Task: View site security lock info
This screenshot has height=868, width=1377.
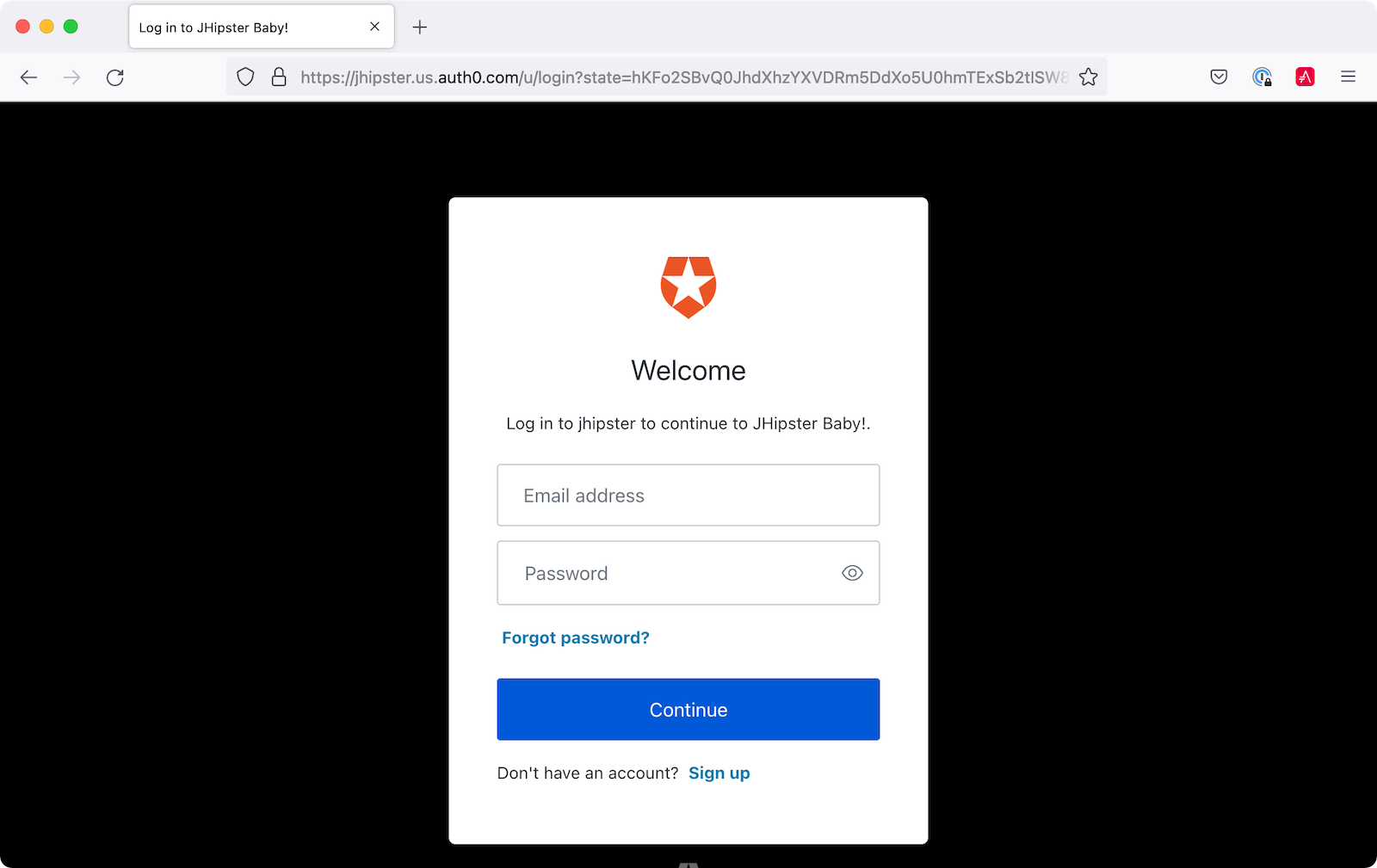Action: (x=279, y=77)
